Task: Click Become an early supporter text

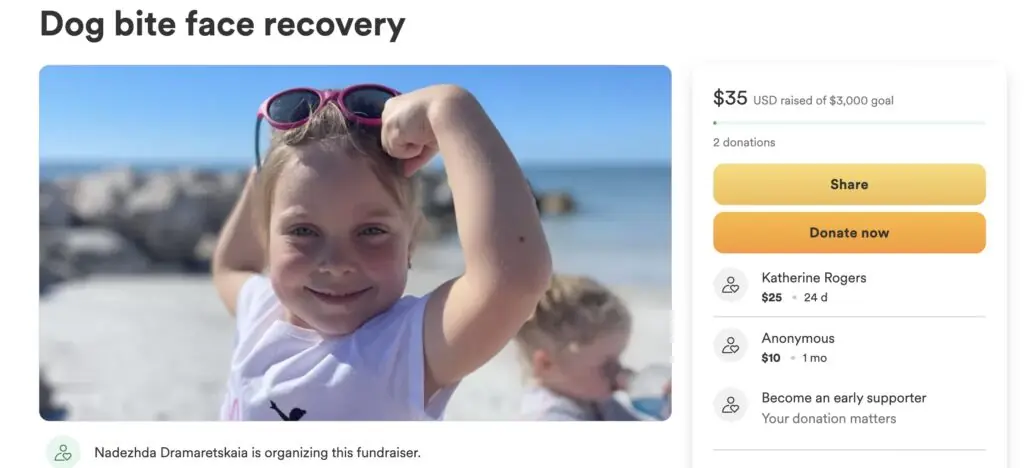Action: click(844, 398)
